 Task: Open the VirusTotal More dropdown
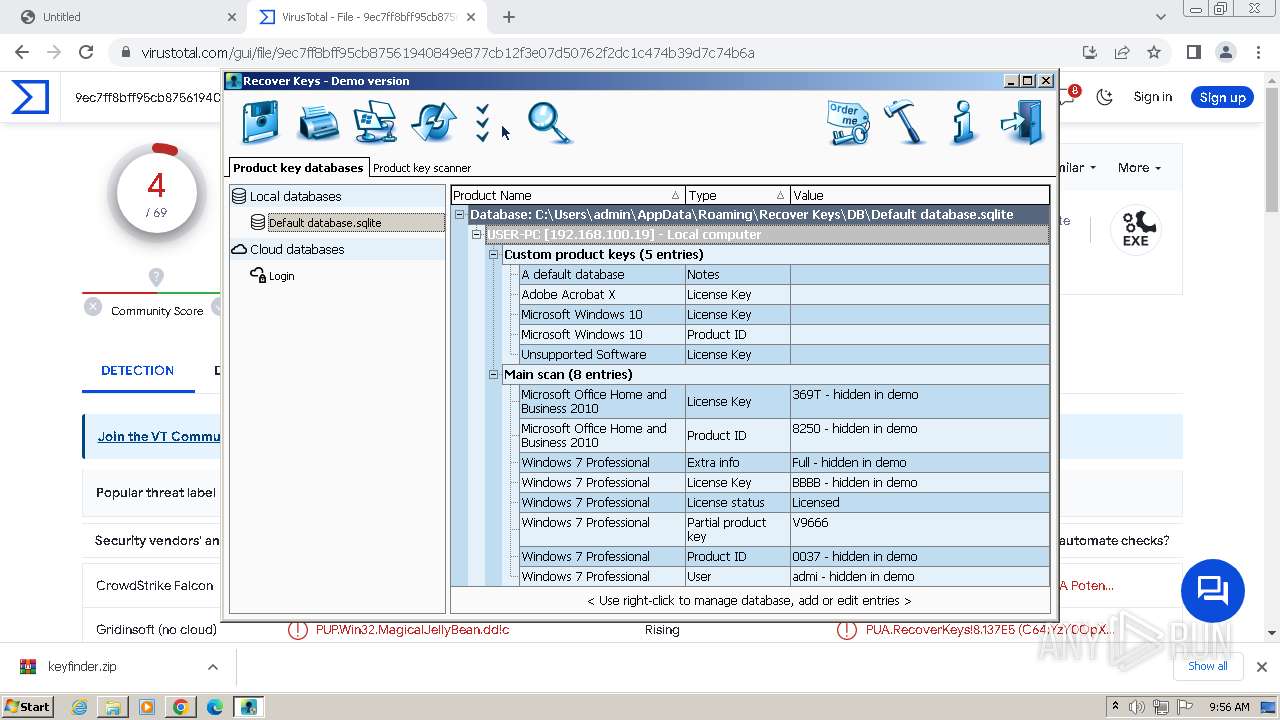pos(1139,167)
